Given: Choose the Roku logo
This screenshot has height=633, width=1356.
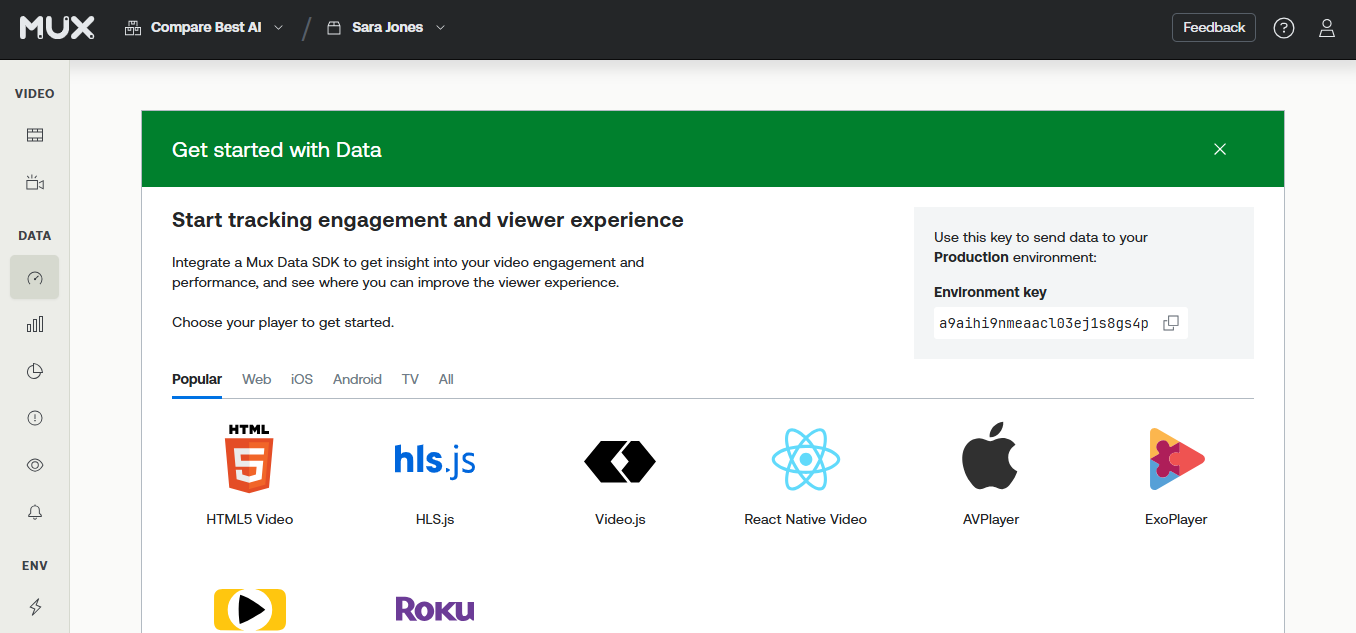Looking at the screenshot, I should point(435,609).
